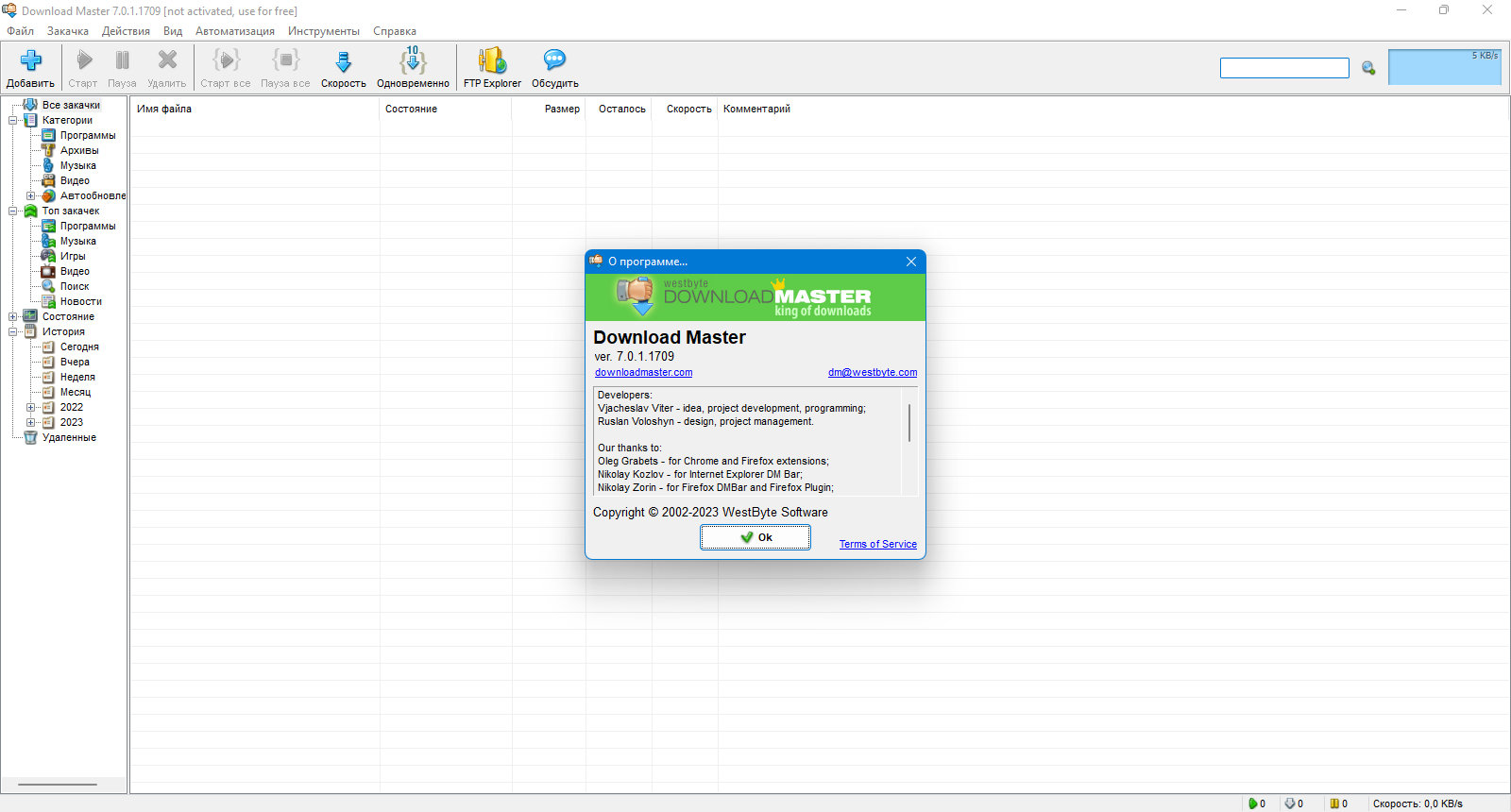Click the Старт все toolbar icon
Image resolution: width=1511 pixels, height=812 pixels.
226,60
